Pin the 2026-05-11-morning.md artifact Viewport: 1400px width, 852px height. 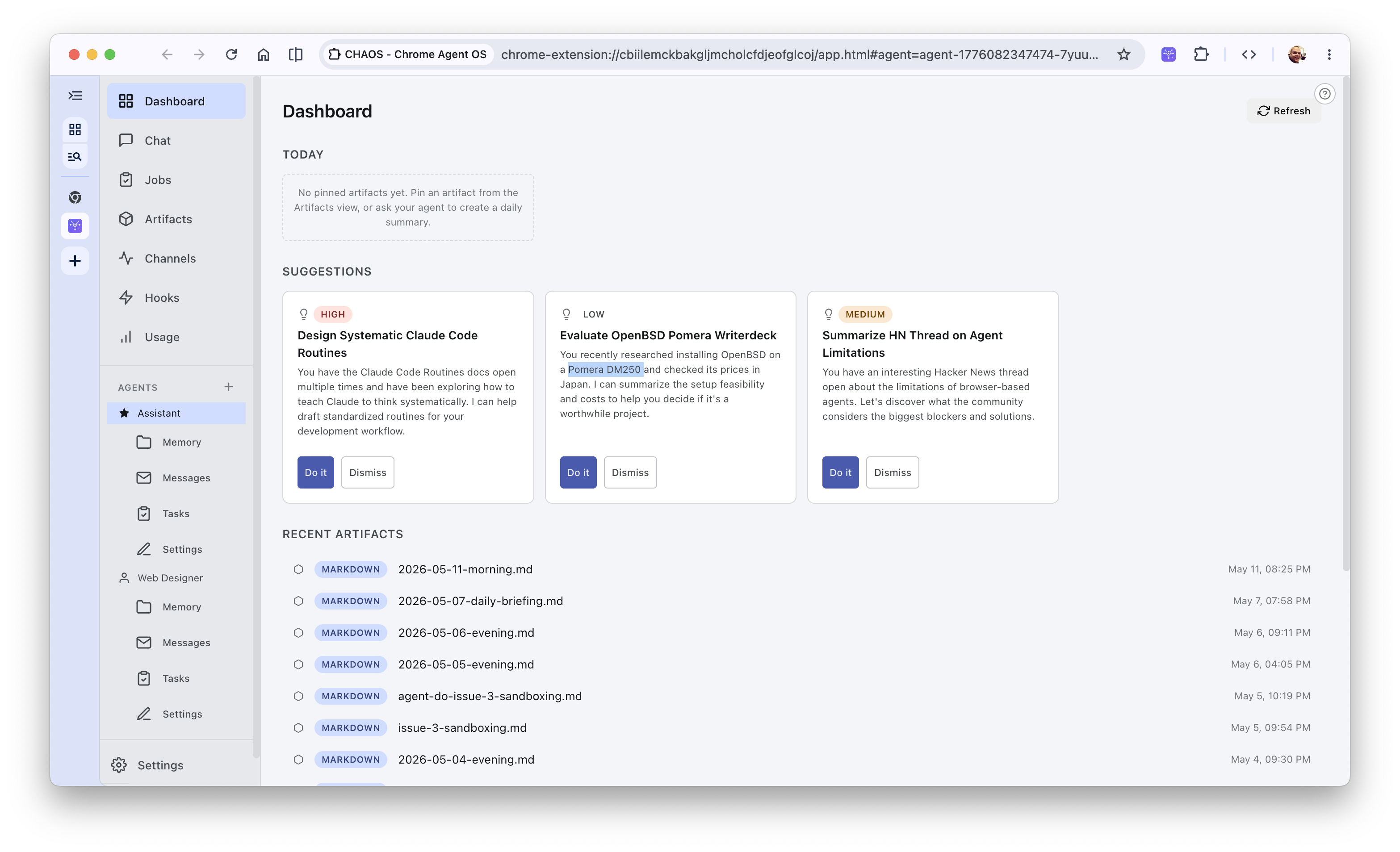click(298, 569)
